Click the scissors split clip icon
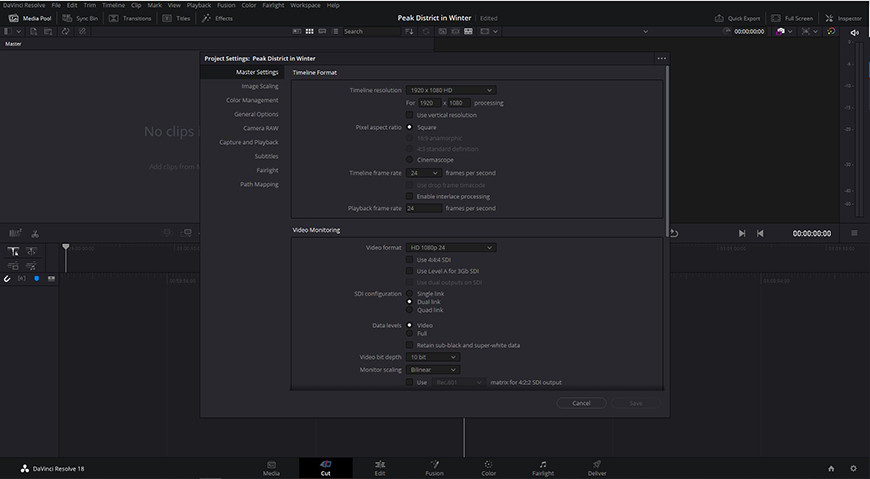 click(35, 234)
